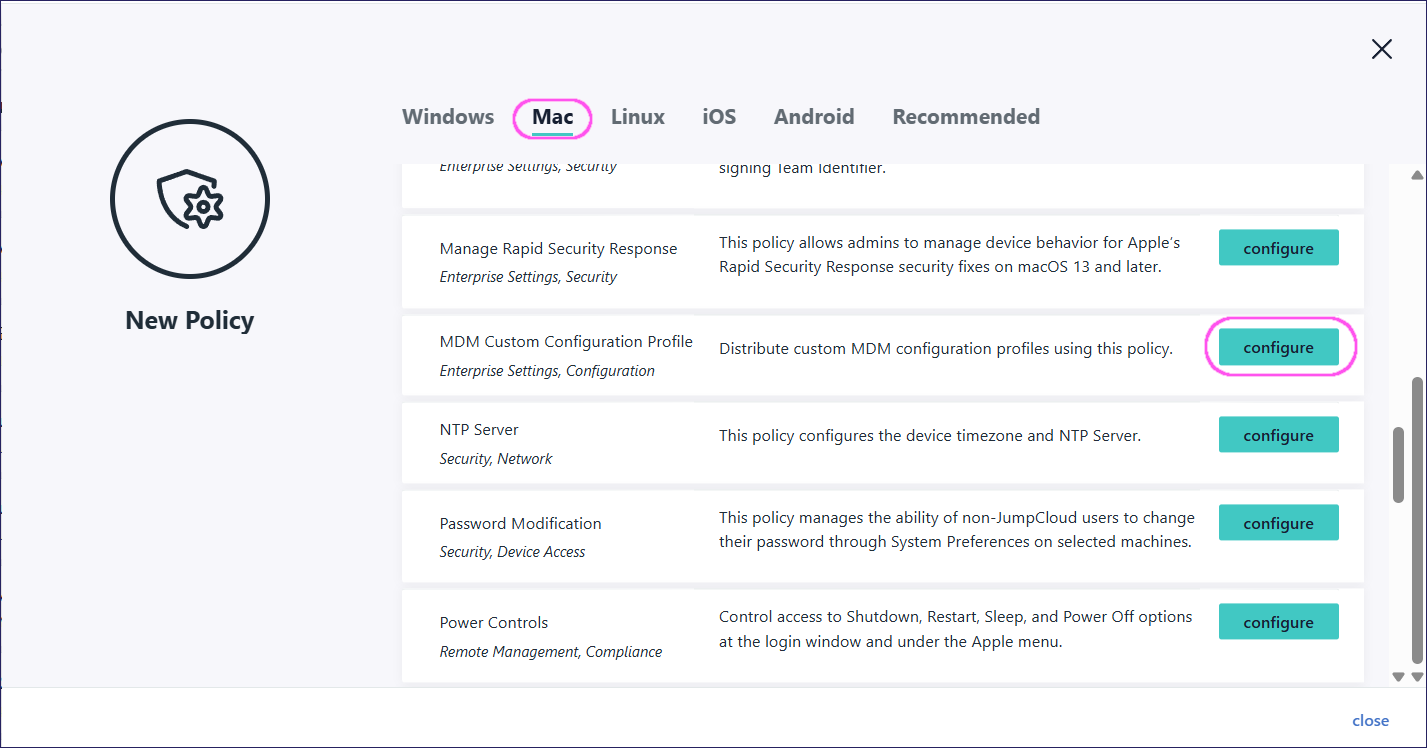
Task: Select the NTP Server policy title
Action: [479, 430]
